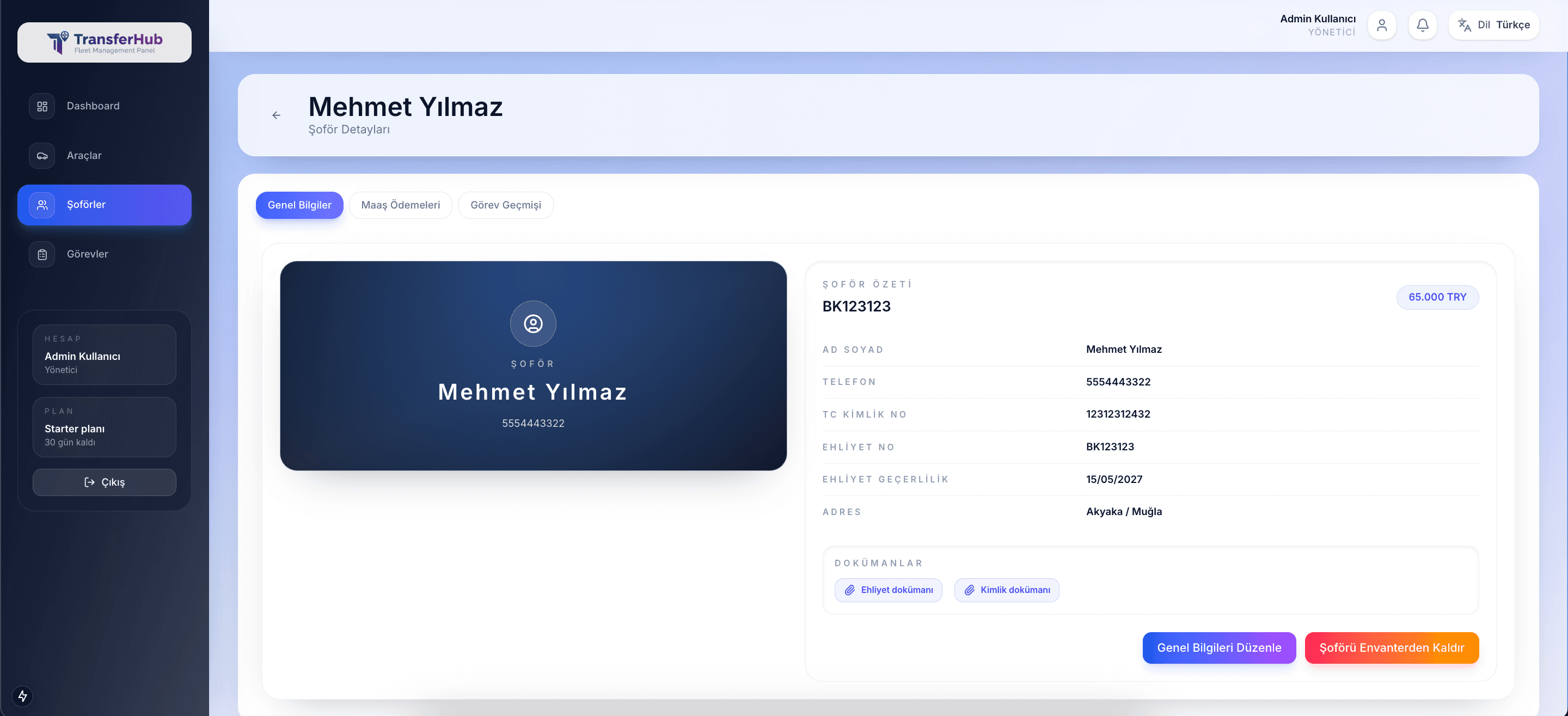Click the Çıkış logout button

(104, 482)
